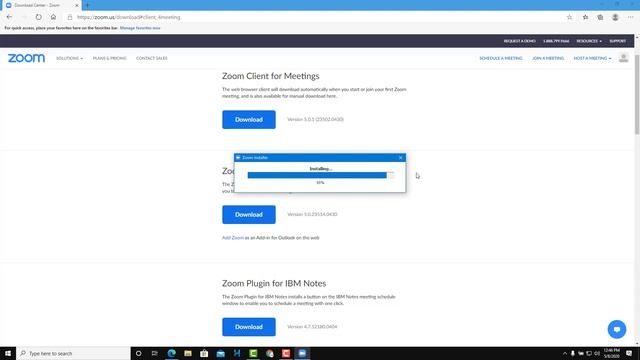The width and height of the screenshot is (640, 360).
Task: Open Task View on taskbar
Action: [x=155, y=353]
